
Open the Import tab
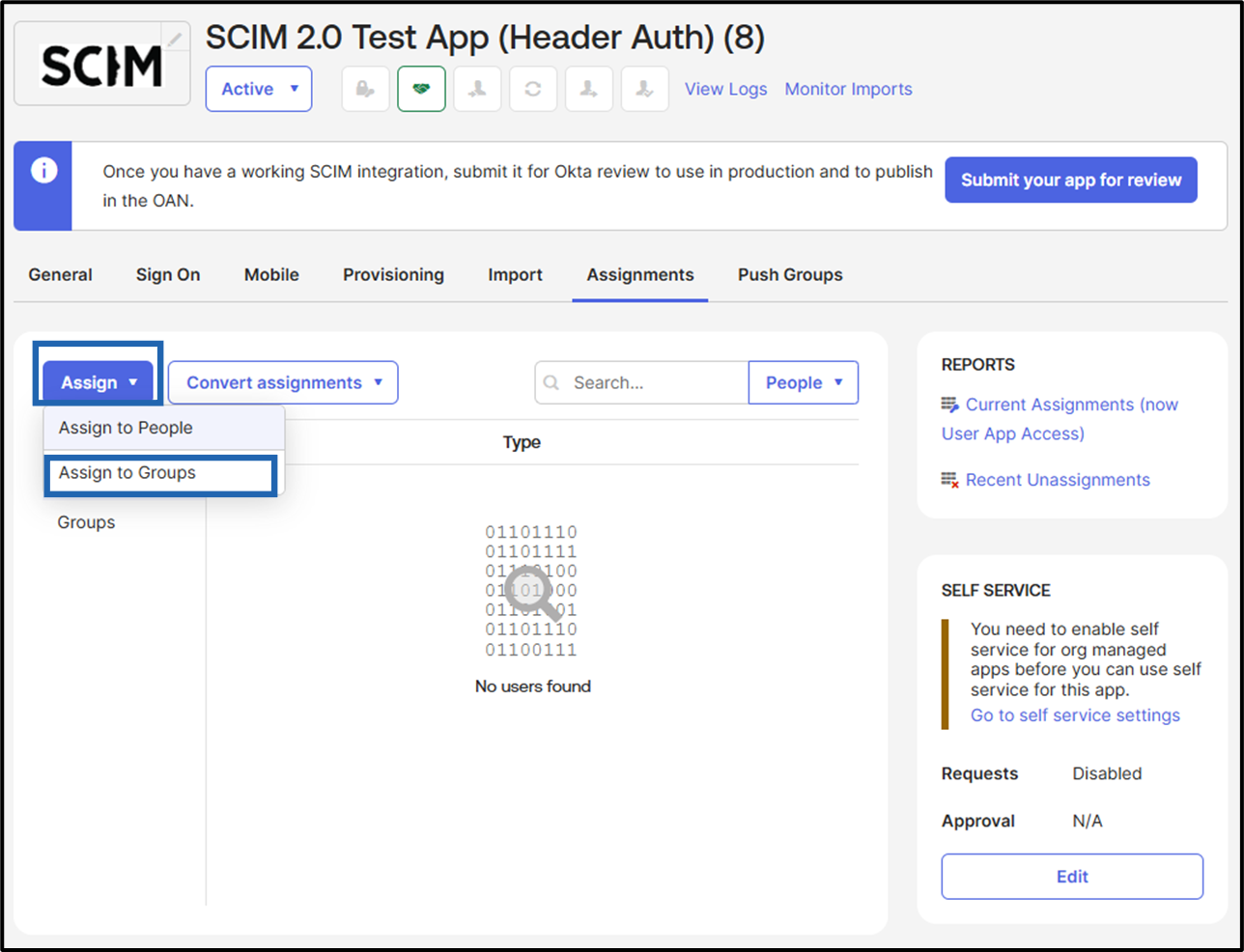(515, 275)
